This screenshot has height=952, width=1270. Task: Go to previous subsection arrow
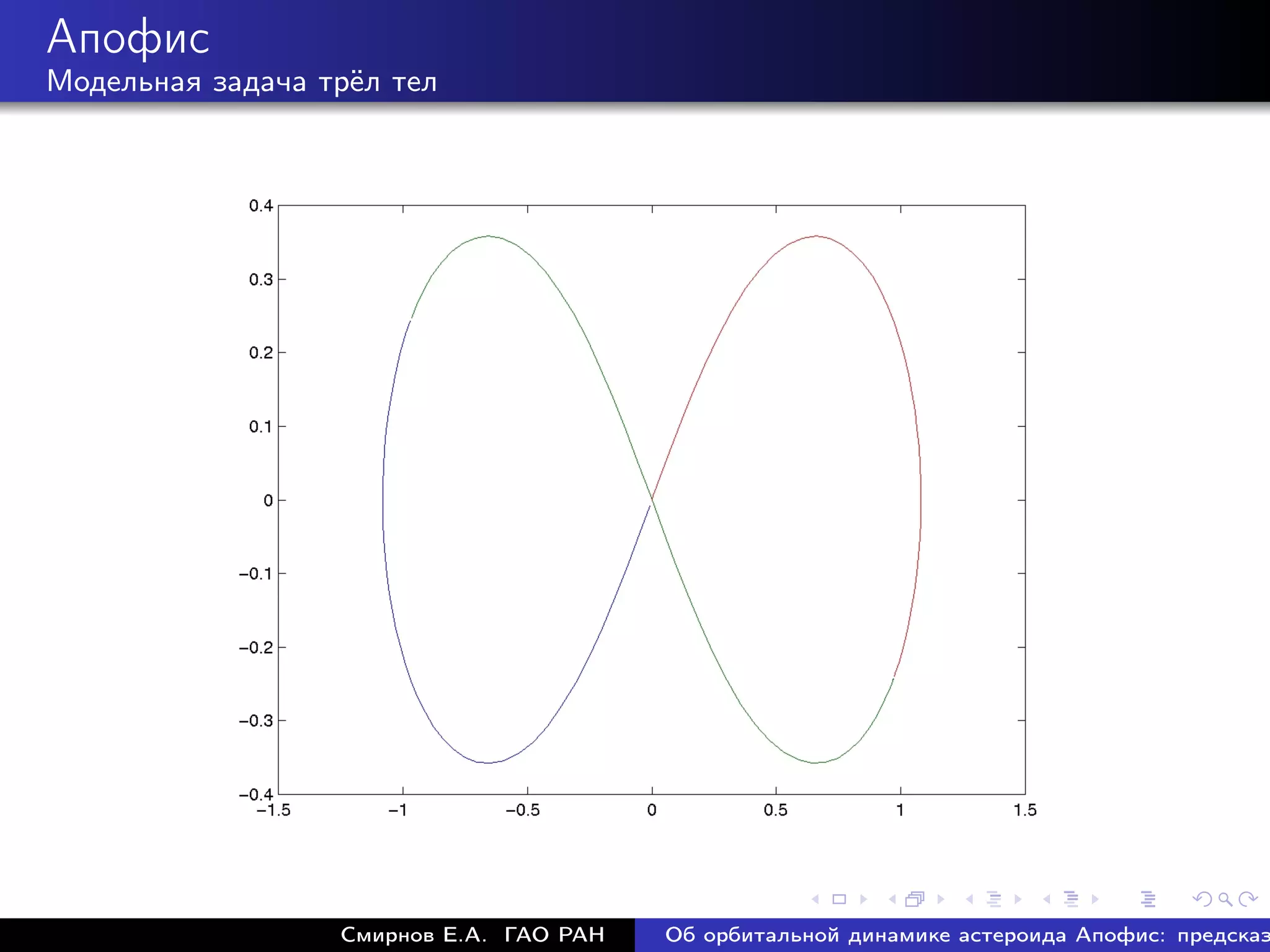pos(969,899)
